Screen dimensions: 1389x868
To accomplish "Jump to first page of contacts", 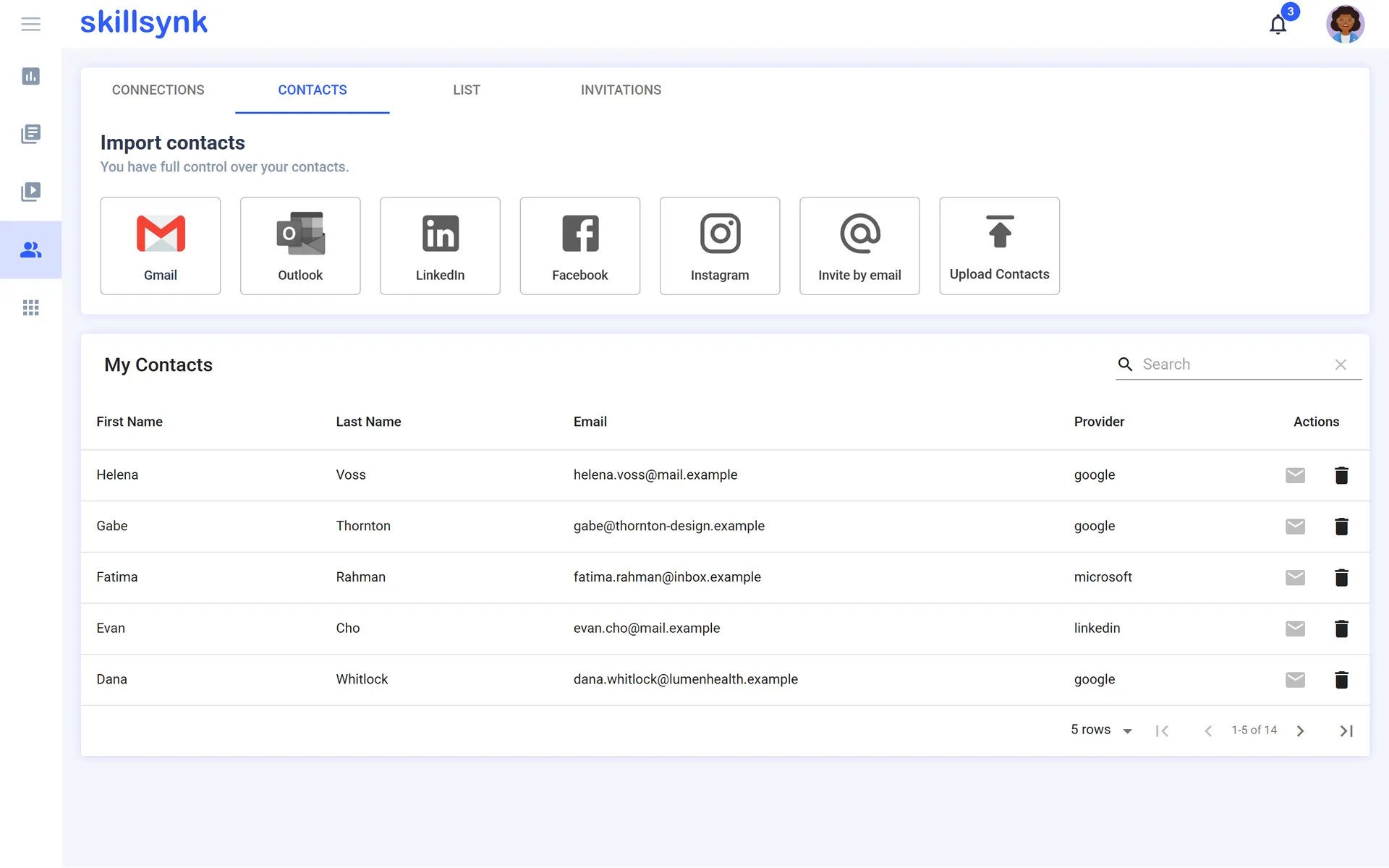I will pos(1163,731).
